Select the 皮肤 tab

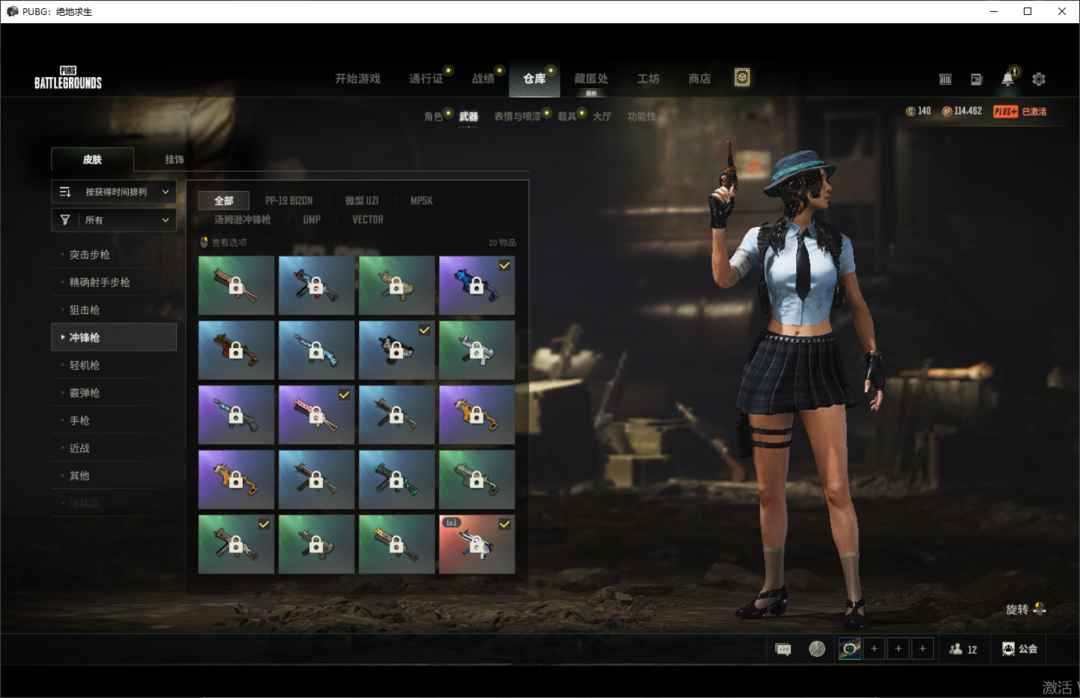(x=92, y=159)
